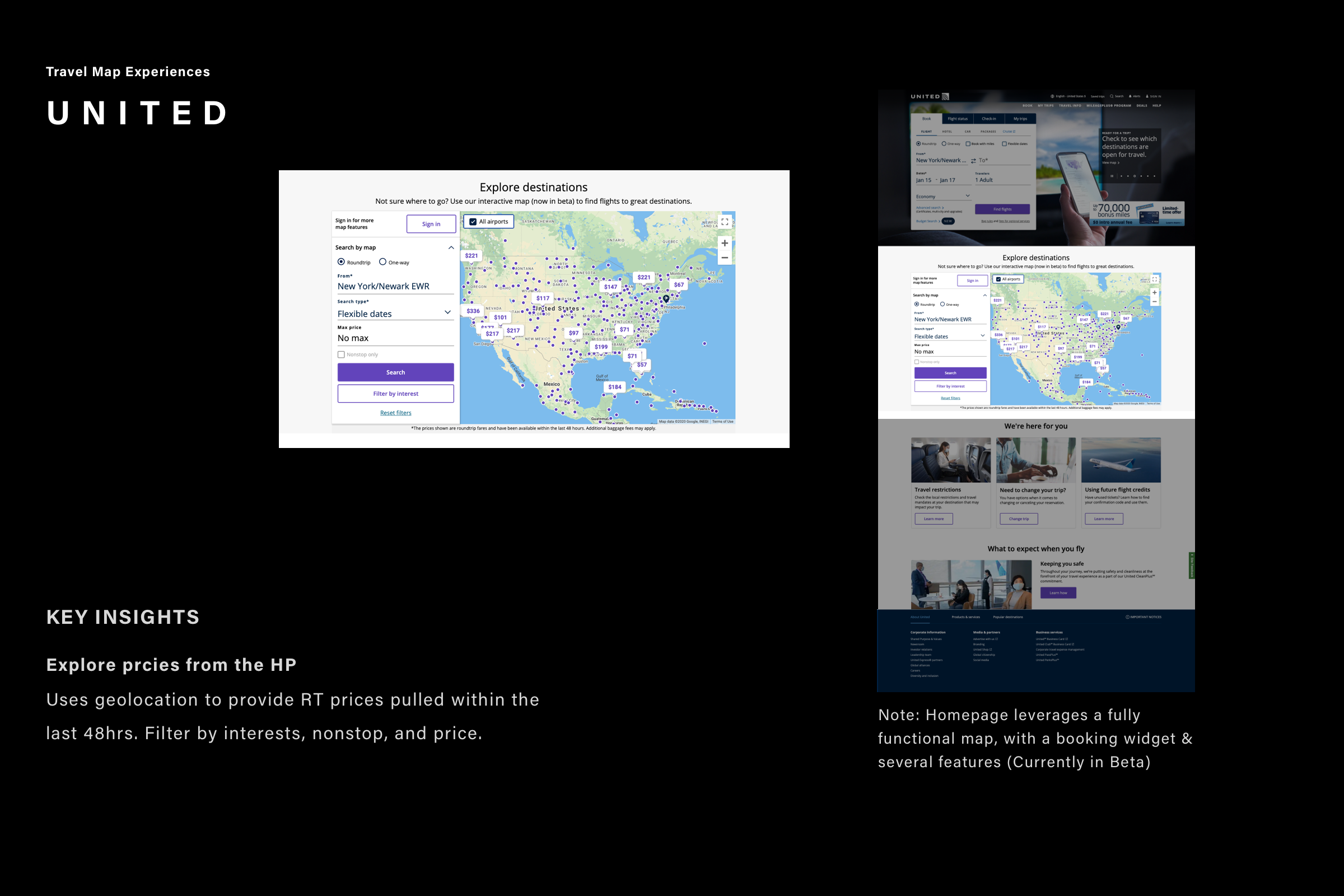Click View map link in hero banner
The height and width of the screenshot is (896, 1344).
click(x=1111, y=163)
